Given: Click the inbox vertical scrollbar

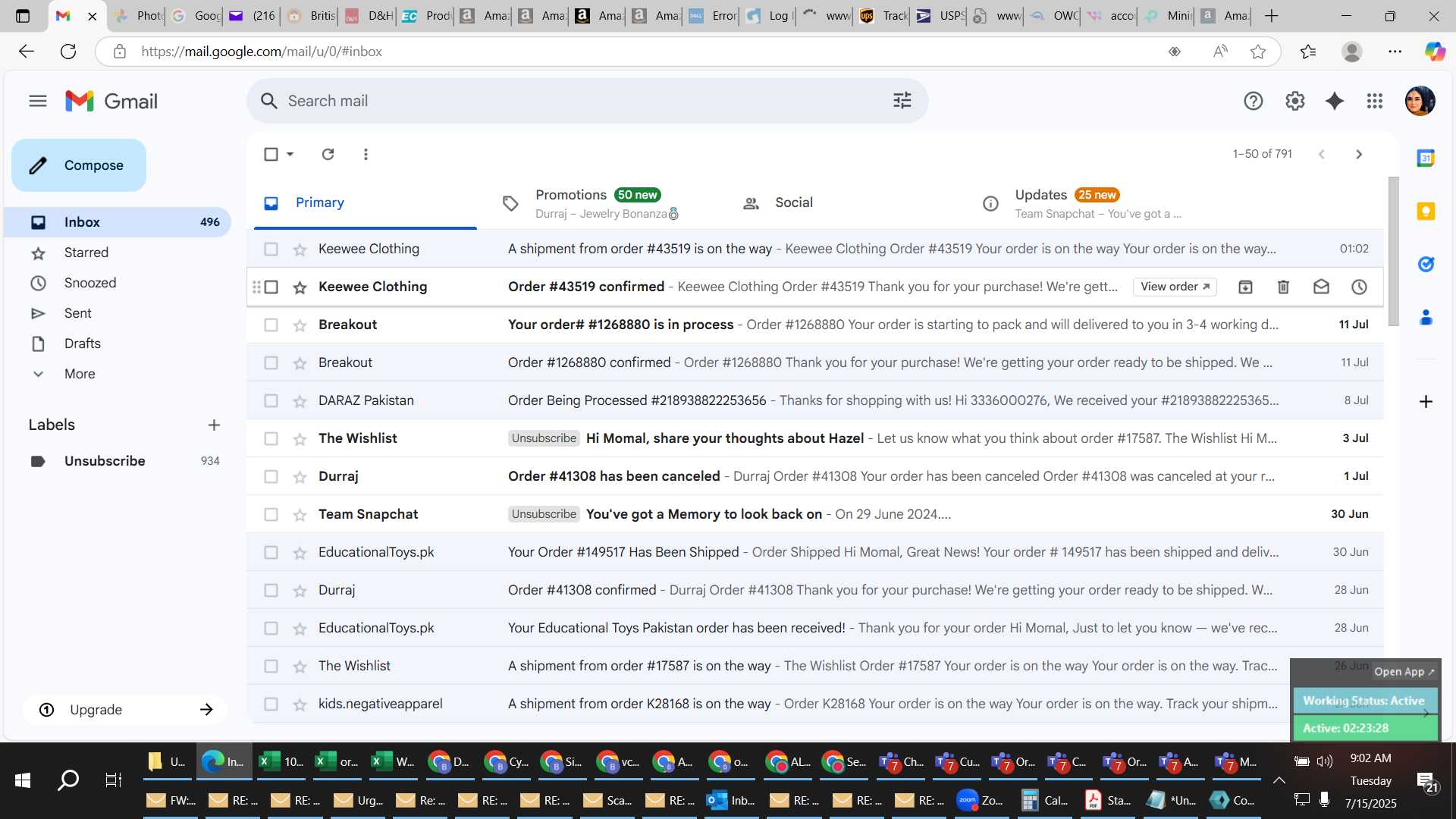Looking at the screenshot, I should click(x=1393, y=252).
